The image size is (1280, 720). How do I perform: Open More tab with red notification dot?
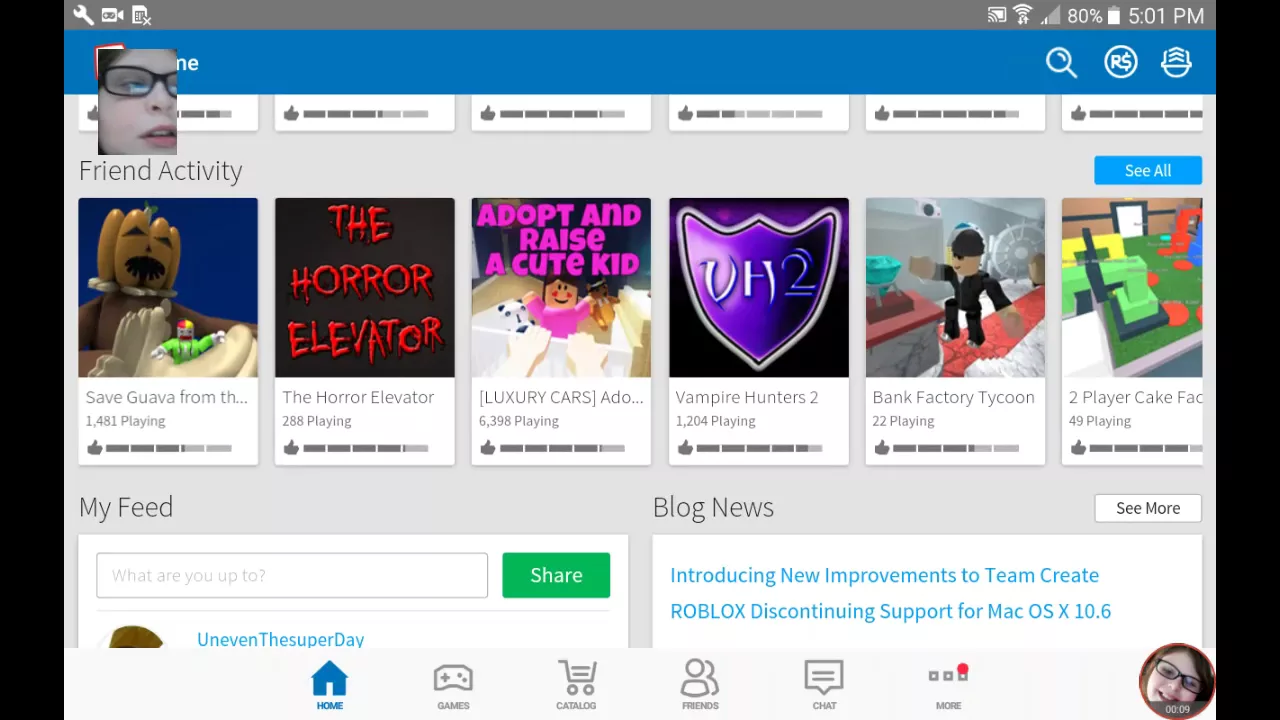click(x=948, y=686)
